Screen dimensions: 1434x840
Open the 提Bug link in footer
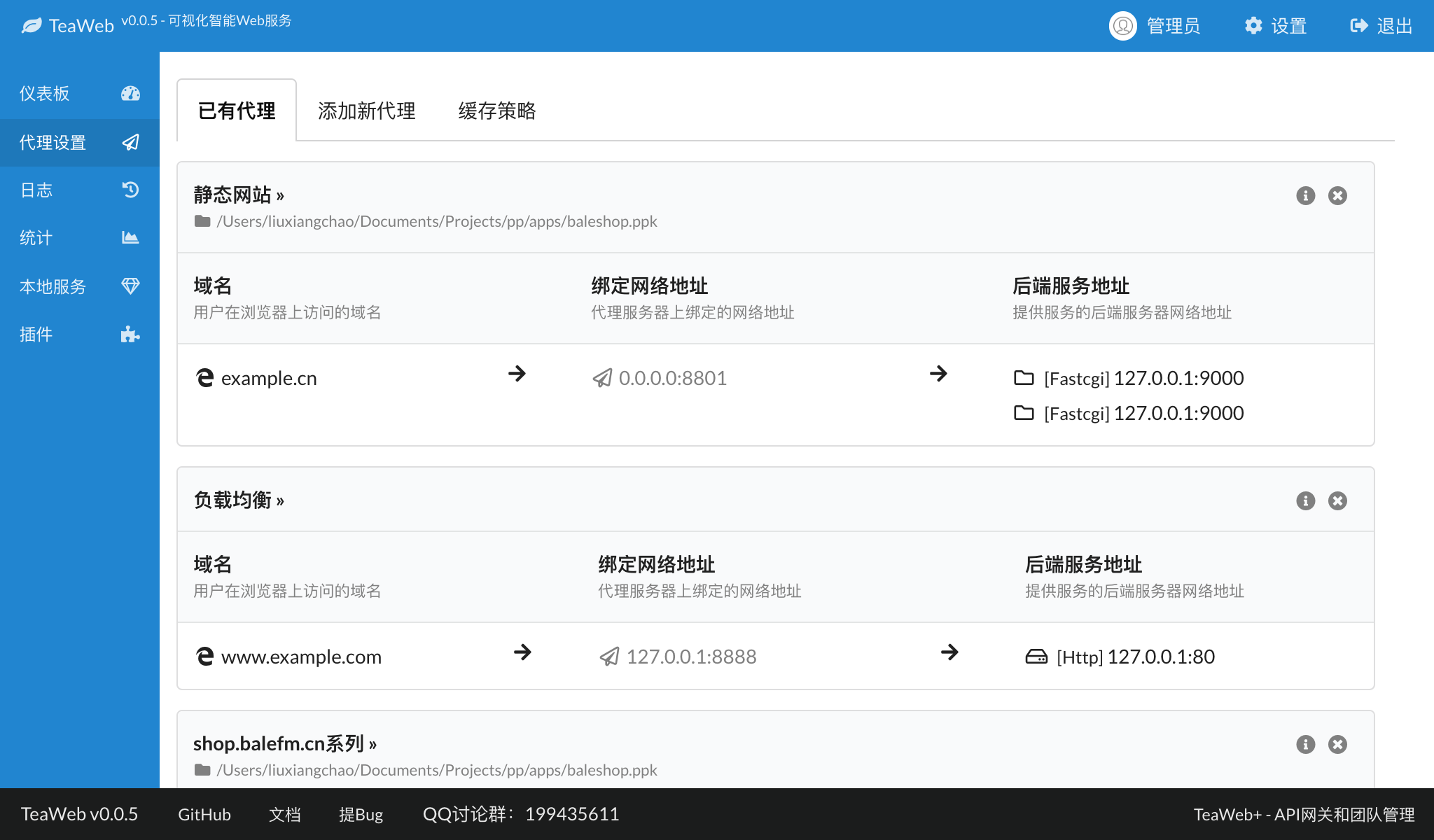361,815
